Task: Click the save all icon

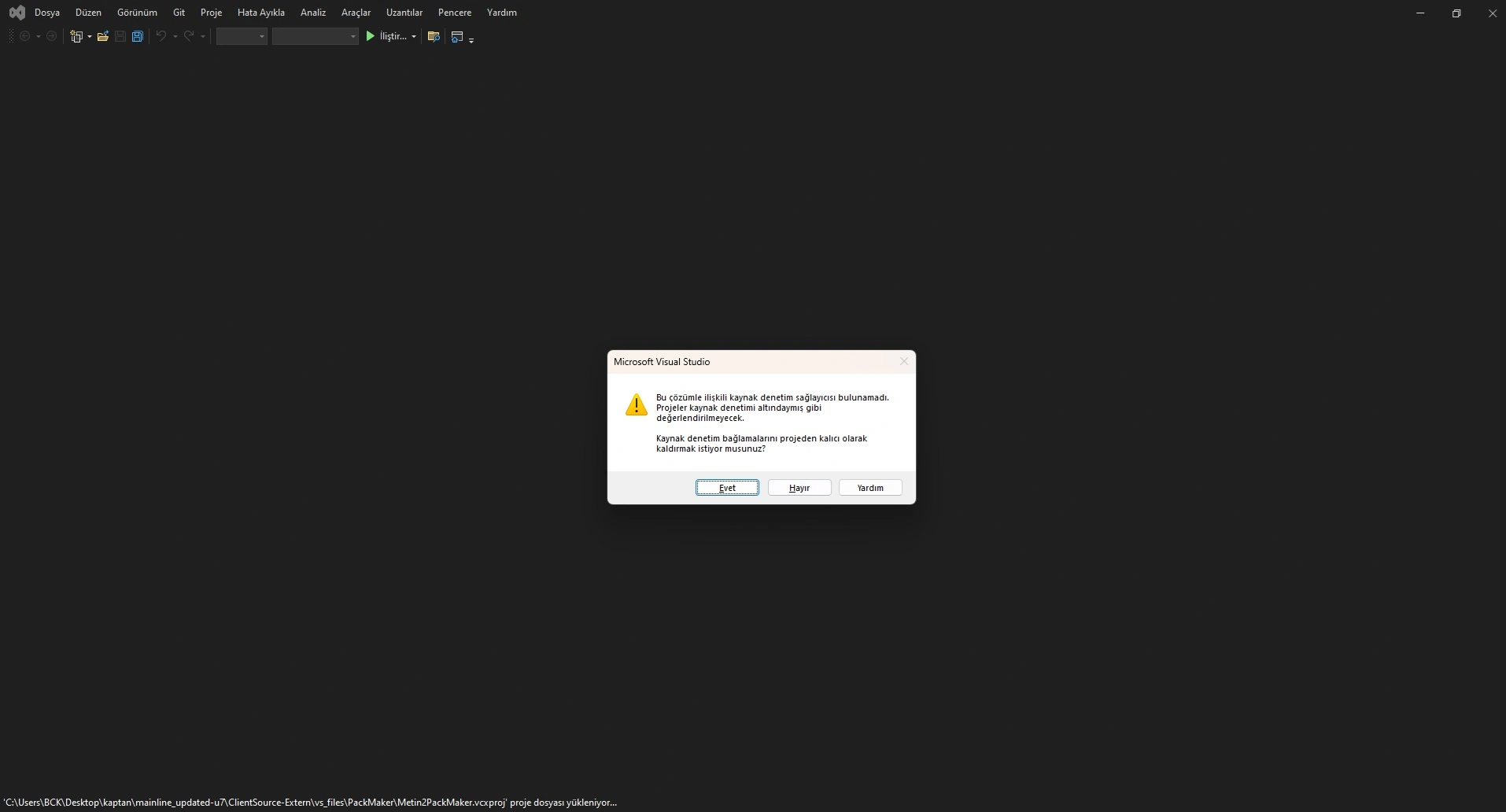Action: pos(138,36)
